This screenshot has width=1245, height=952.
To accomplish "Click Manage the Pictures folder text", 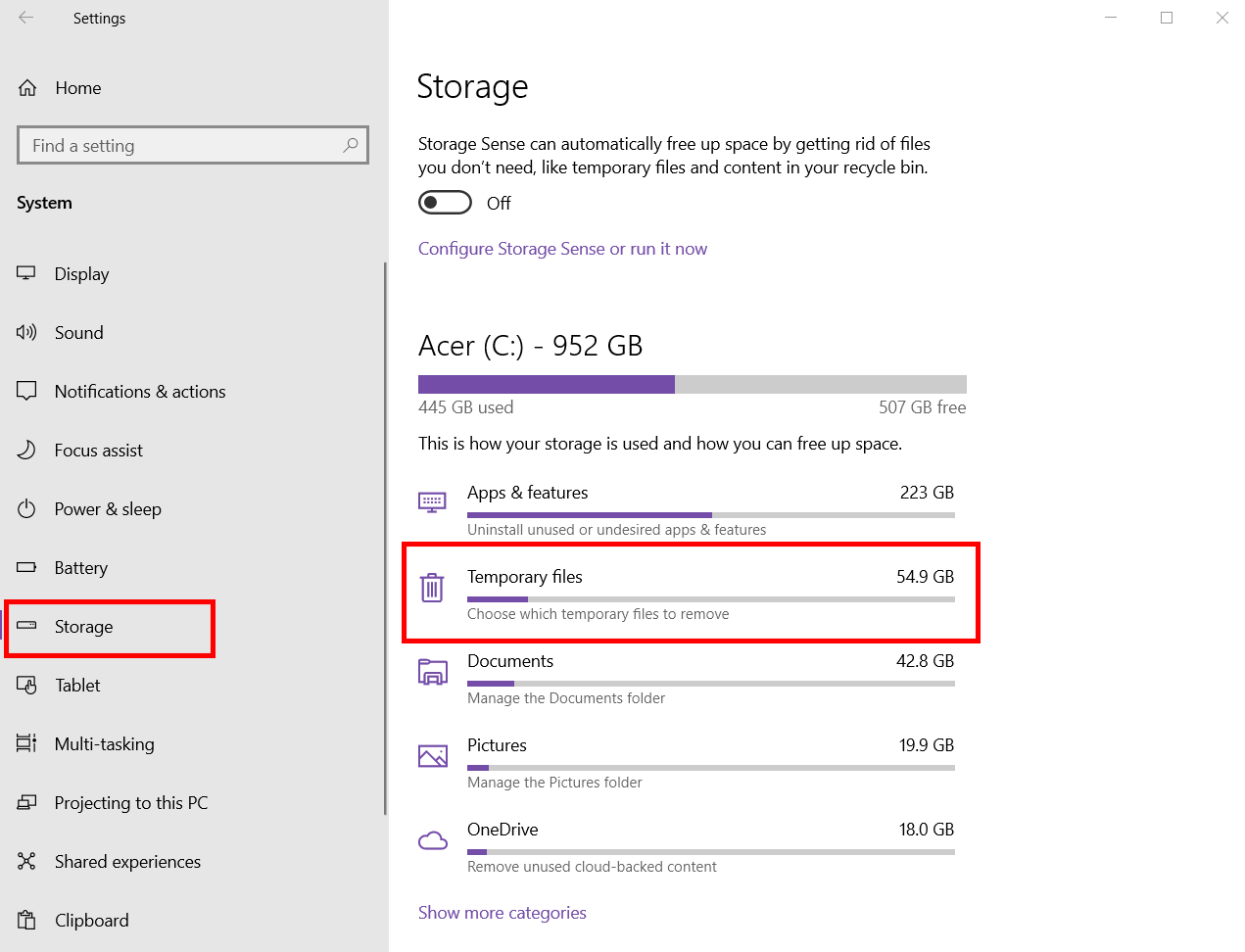I will [554, 783].
